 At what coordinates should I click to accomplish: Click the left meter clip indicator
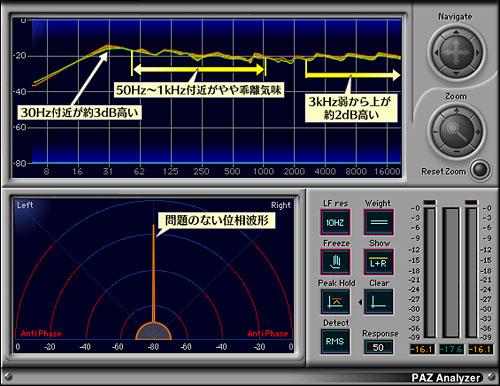click(430, 202)
